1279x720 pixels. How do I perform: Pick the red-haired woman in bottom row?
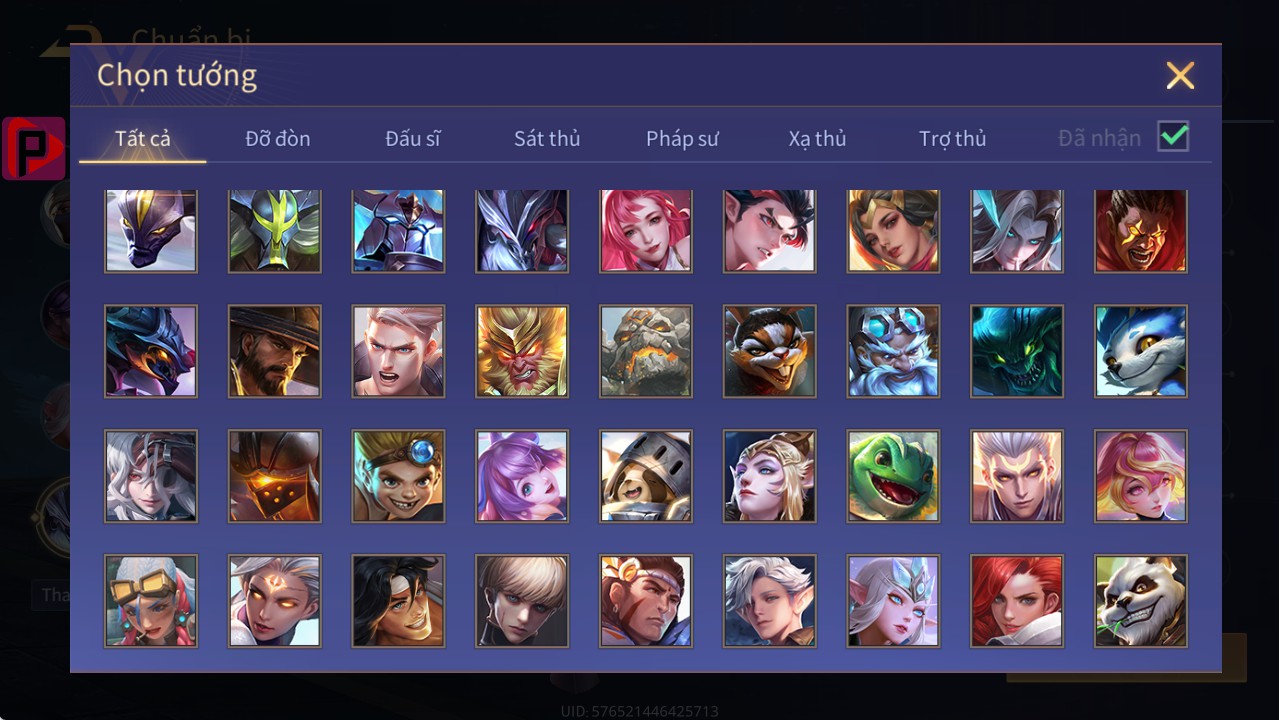[1017, 601]
